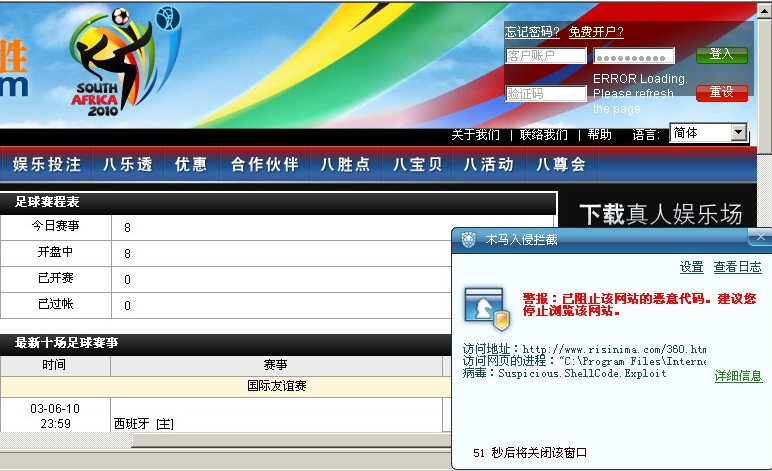Open the 忘记密码 forgot password link
The image size is (772, 471).
tap(532, 32)
